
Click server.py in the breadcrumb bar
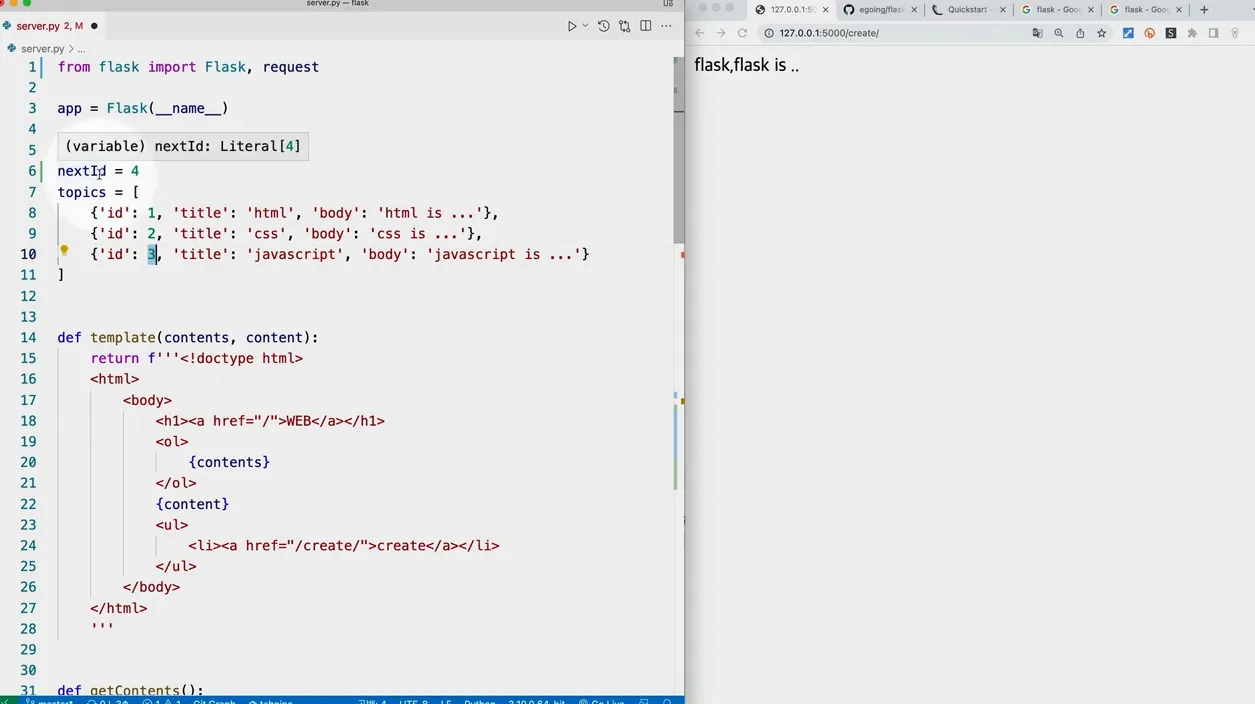coord(42,48)
